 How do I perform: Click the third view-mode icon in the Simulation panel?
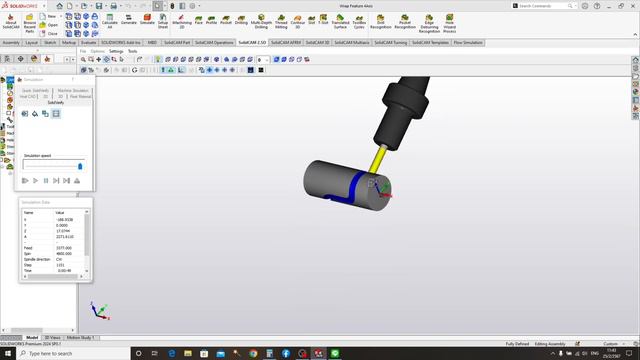coord(45,114)
